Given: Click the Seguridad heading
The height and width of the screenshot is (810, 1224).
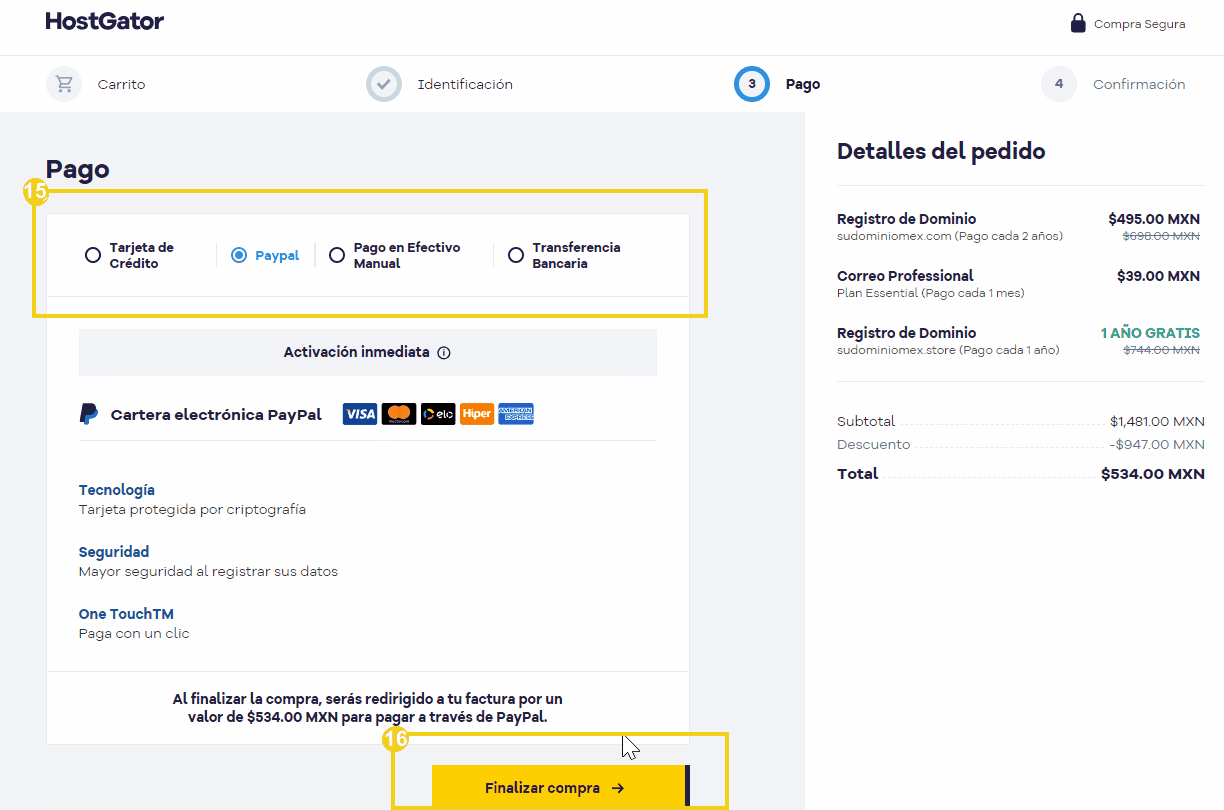Looking at the screenshot, I should tap(114, 552).
